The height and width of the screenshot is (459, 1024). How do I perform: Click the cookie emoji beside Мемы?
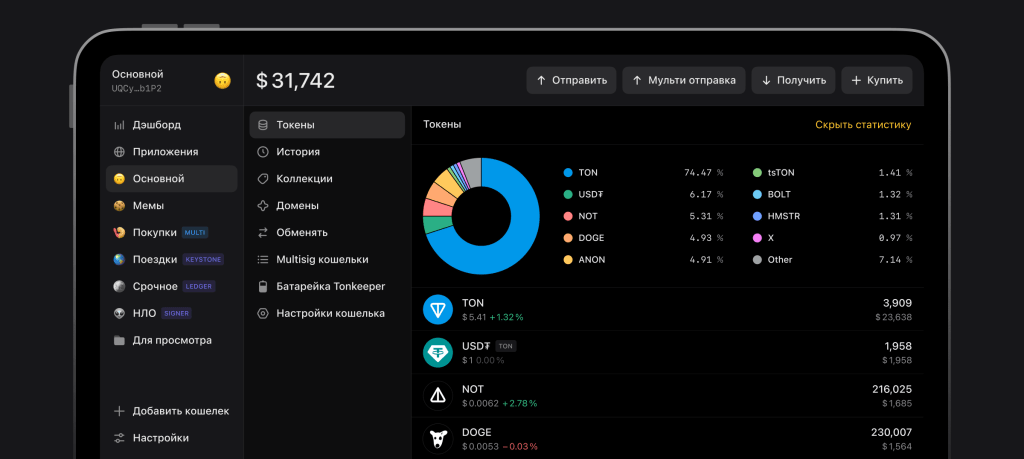pyautogui.click(x=119, y=206)
